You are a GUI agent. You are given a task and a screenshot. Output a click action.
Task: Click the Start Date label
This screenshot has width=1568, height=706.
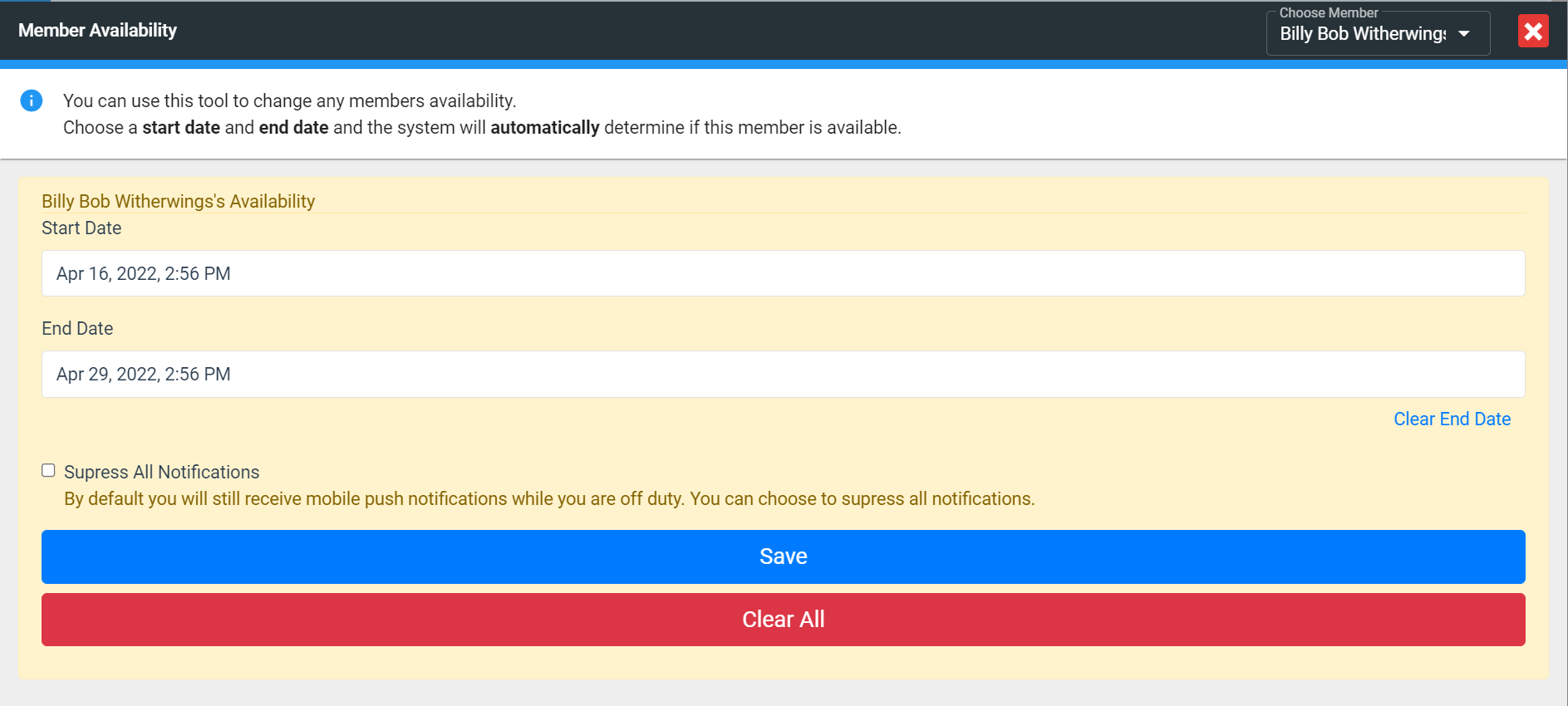click(81, 228)
